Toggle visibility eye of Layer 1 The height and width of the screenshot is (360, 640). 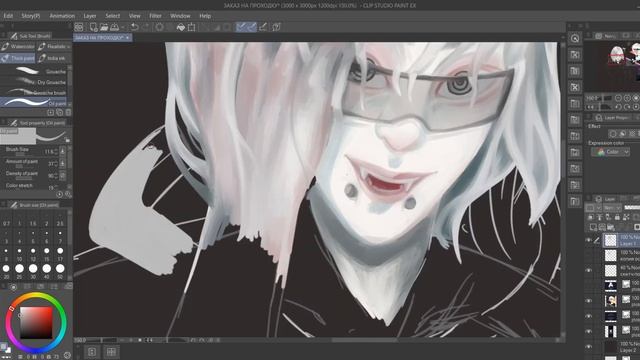pyautogui.click(x=589, y=240)
